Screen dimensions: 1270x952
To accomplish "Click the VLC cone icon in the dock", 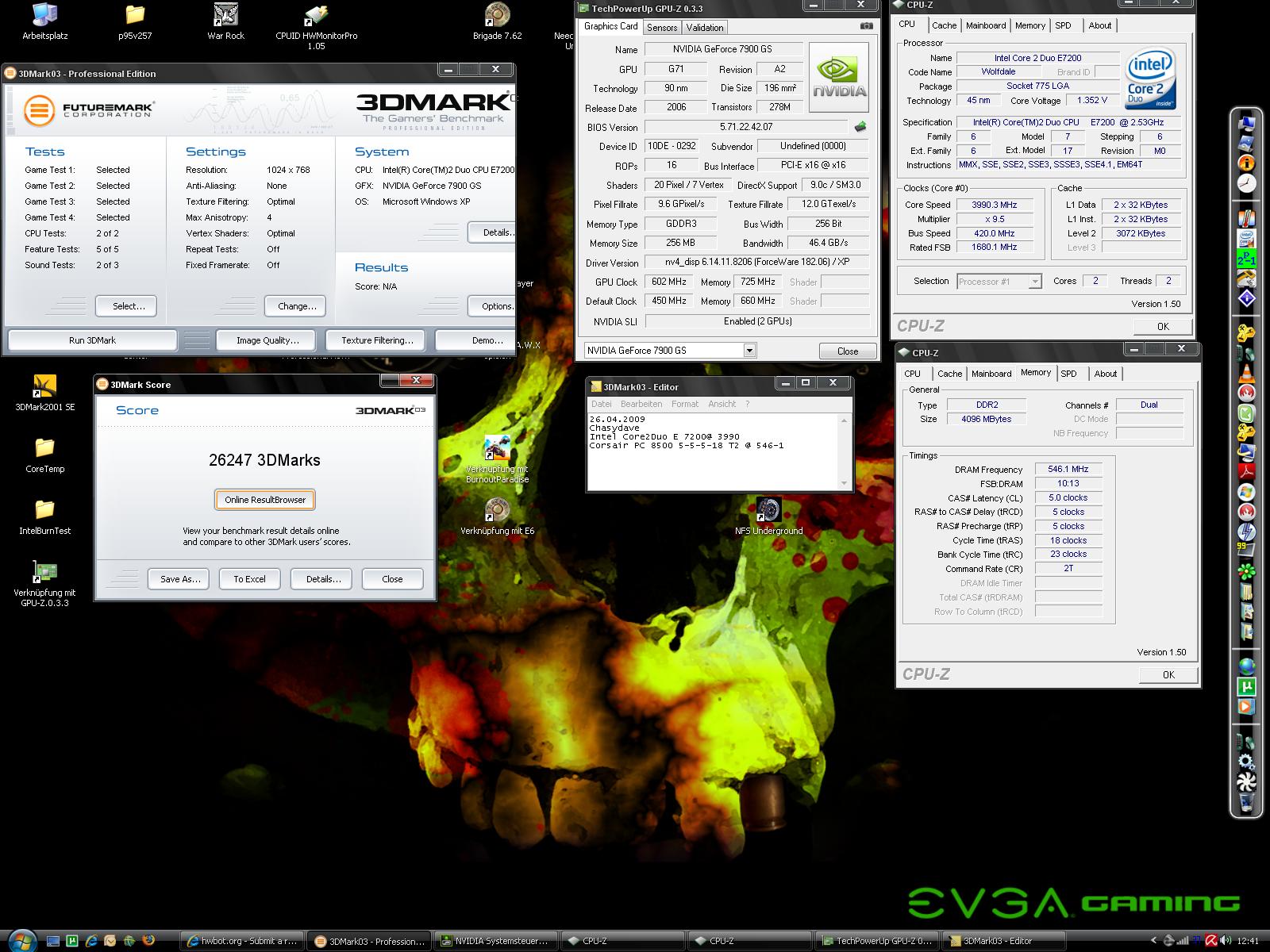I will [1246, 374].
